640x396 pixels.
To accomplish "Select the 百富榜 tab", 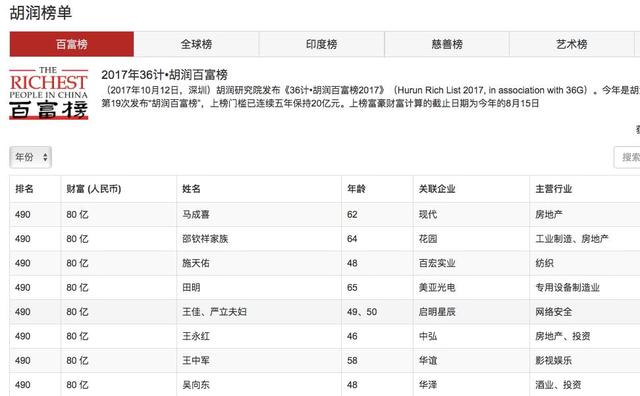I will coord(72,44).
